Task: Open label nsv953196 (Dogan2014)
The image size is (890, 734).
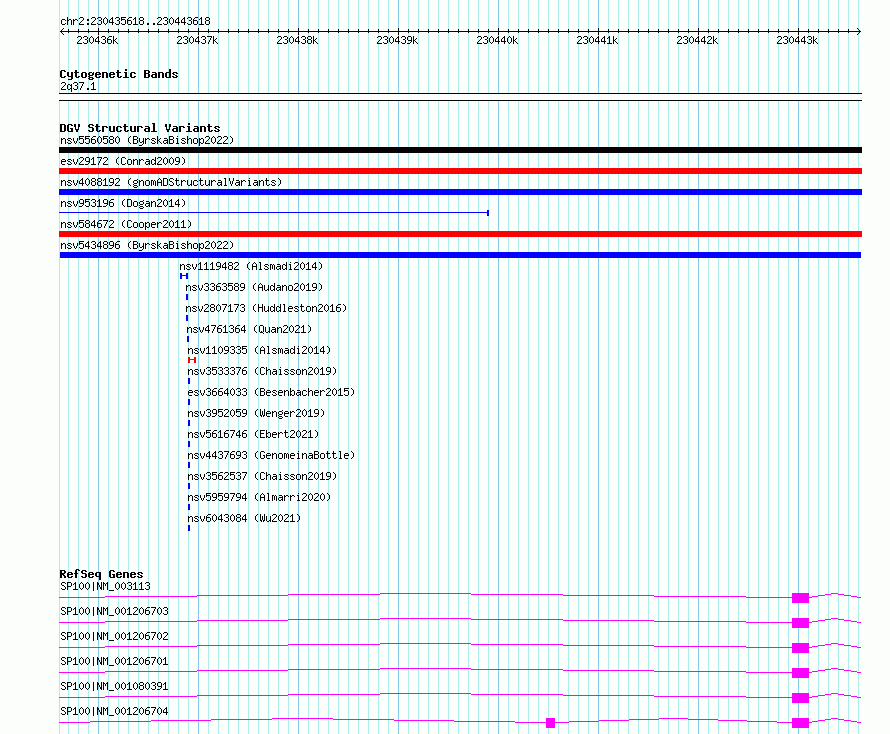Action: click(x=123, y=203)
